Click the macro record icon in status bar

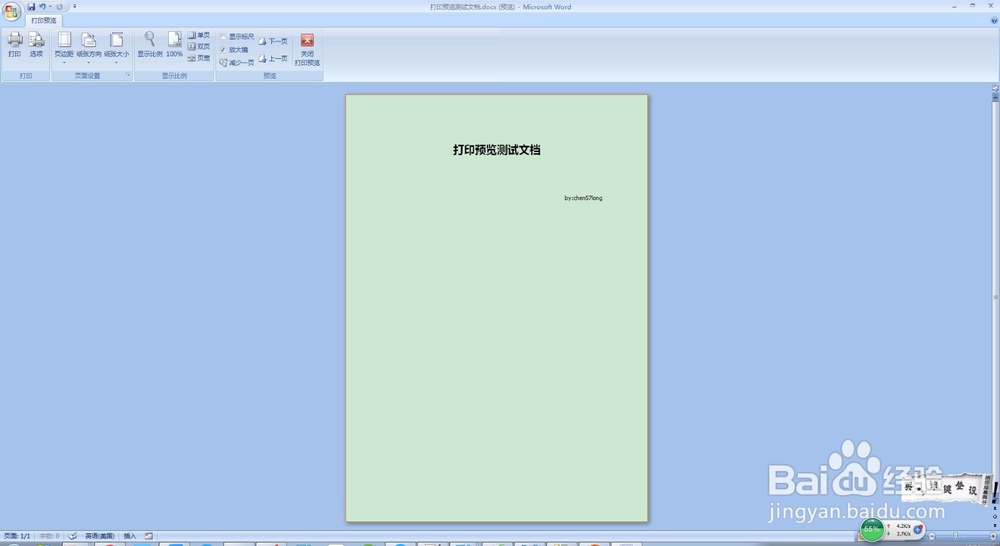pos(149,536)
